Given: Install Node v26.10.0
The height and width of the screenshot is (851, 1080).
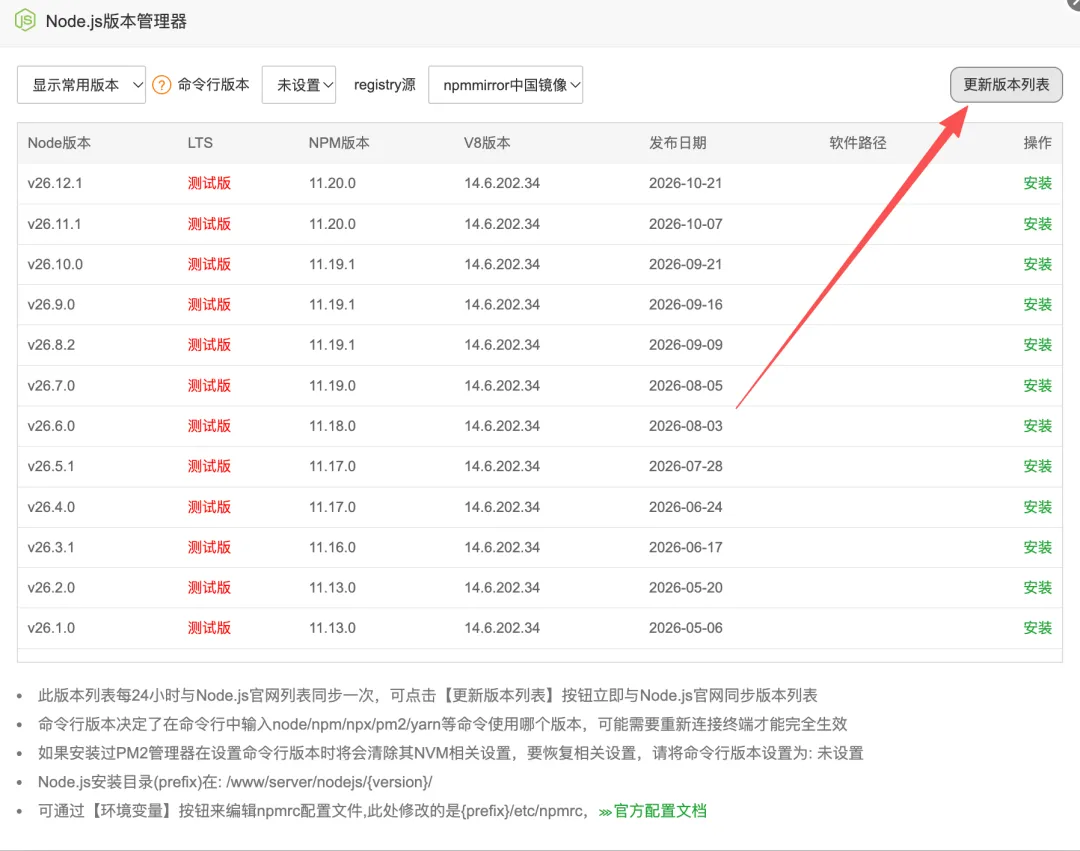Looking at the screenshot, I should pos(1037,264).
